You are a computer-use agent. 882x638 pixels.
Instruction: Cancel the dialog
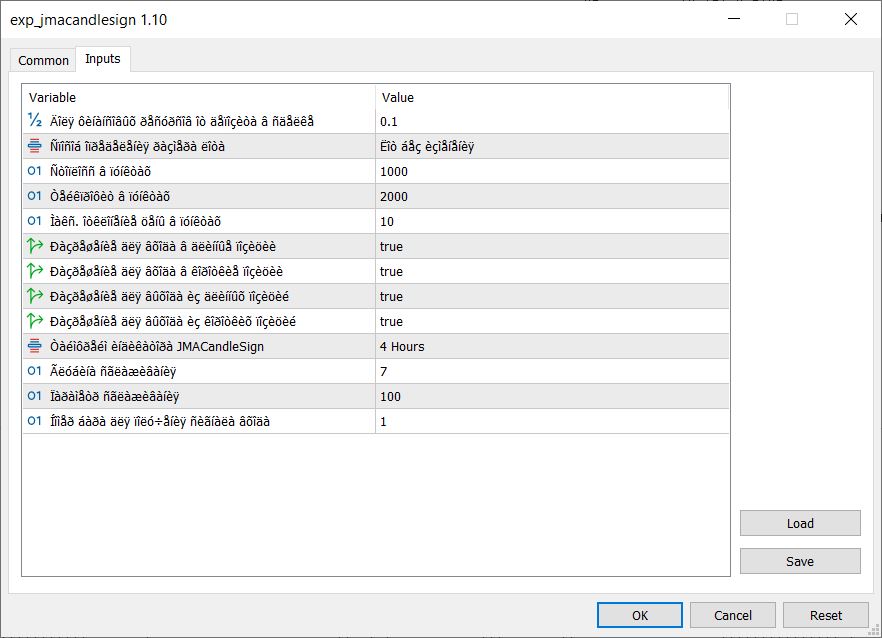tap(732, 615)
